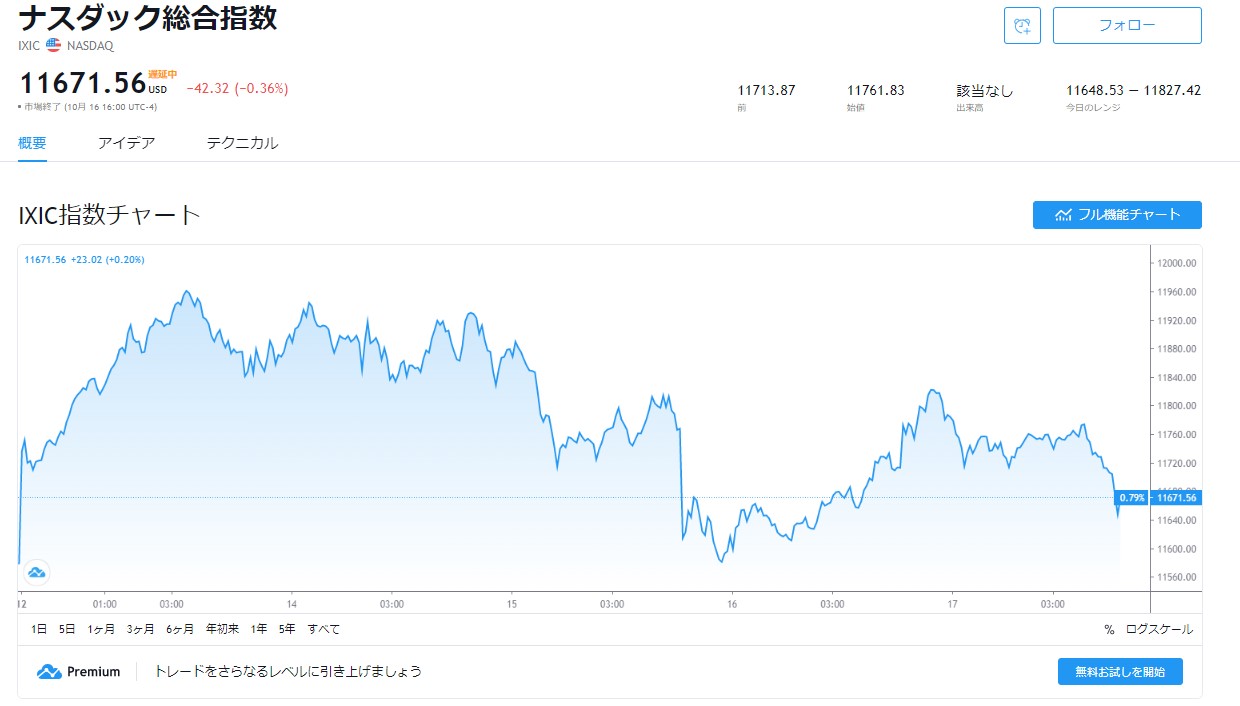
Task: Click the 11761.83 open value
Action: coord(875,90)
